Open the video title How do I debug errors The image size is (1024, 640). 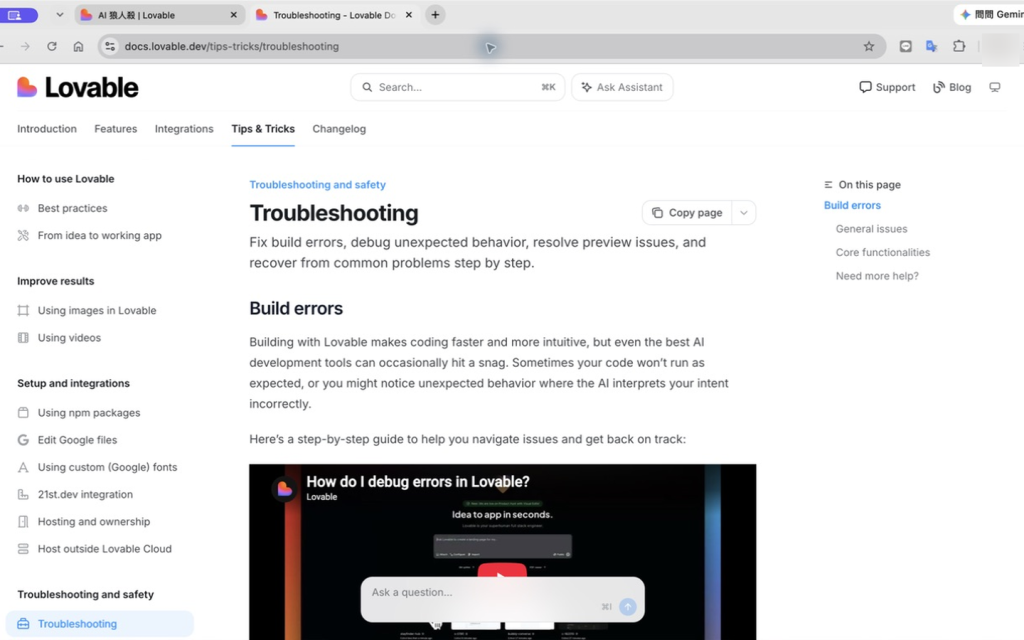tap(418, 482)
